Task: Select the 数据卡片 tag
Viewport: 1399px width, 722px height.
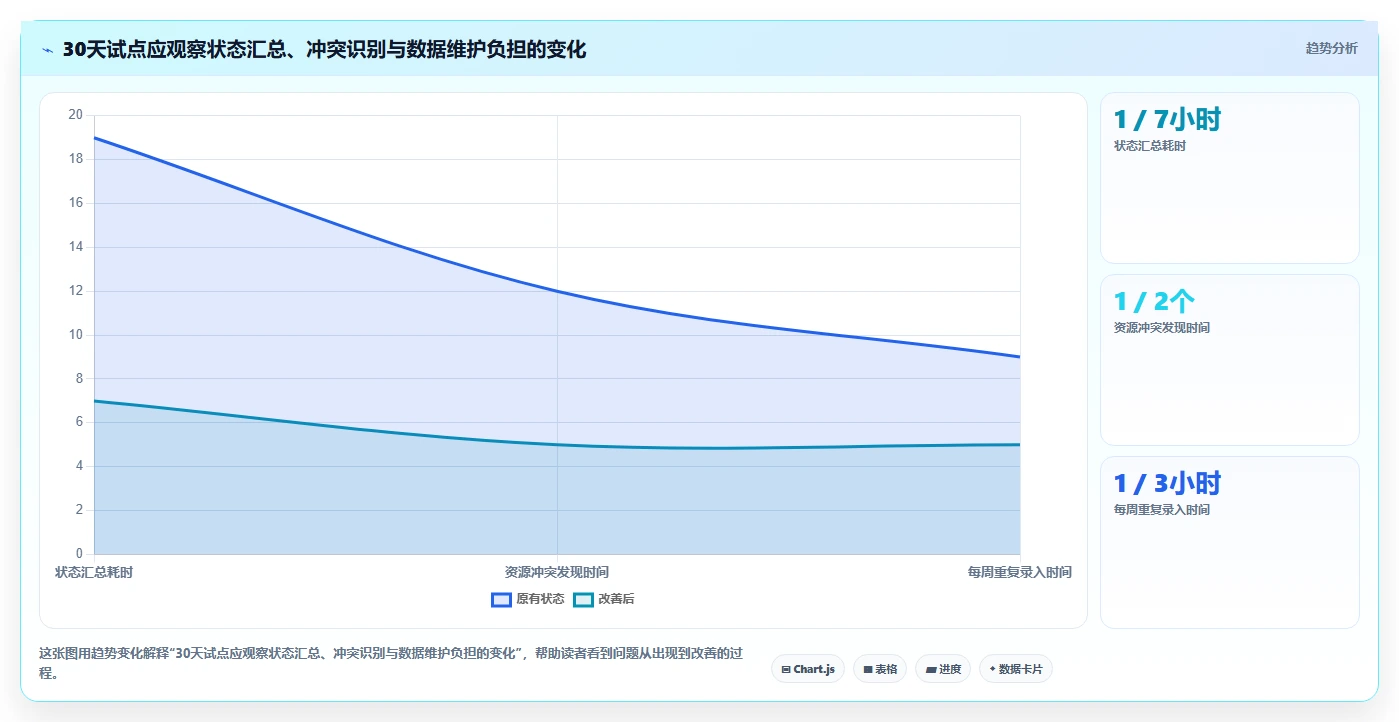Action: tap(1016, 669)
